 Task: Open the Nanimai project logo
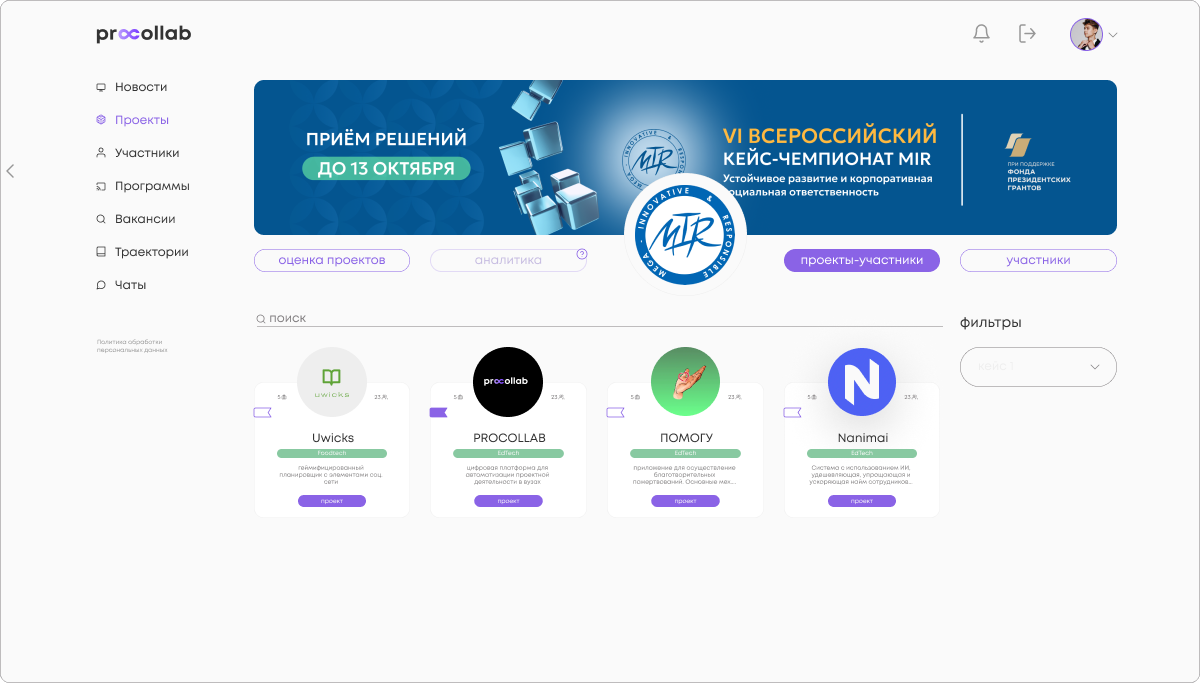click(862, 382)
